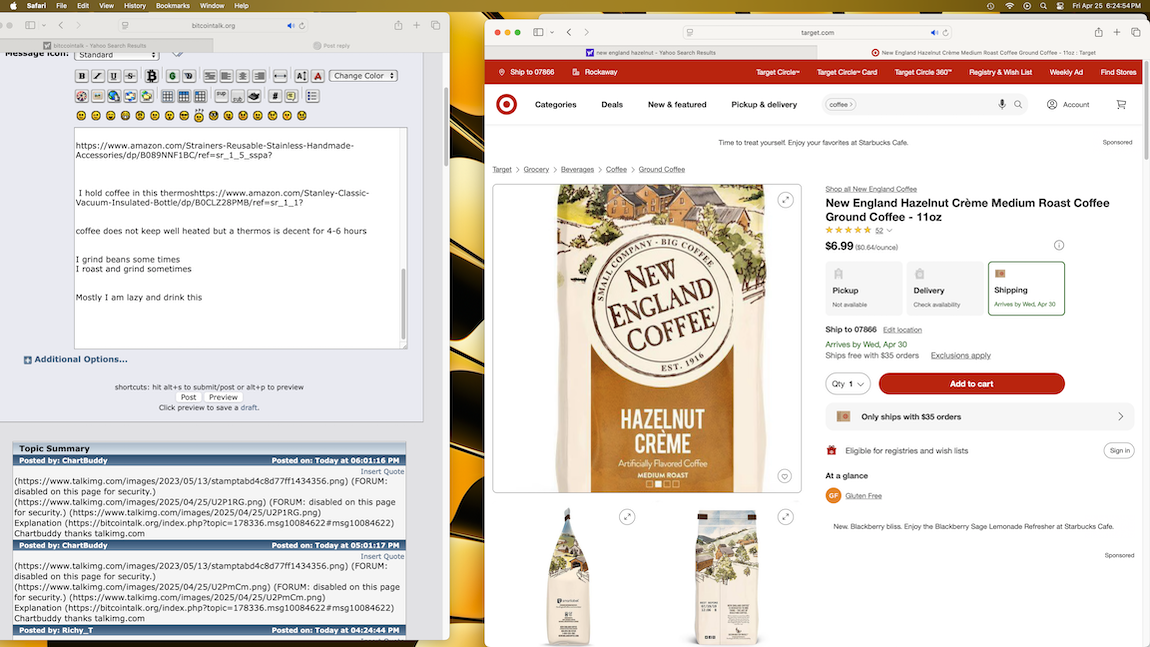Open Edit location link
This screenshot has height=647, width=1150.
coord(902,330)
